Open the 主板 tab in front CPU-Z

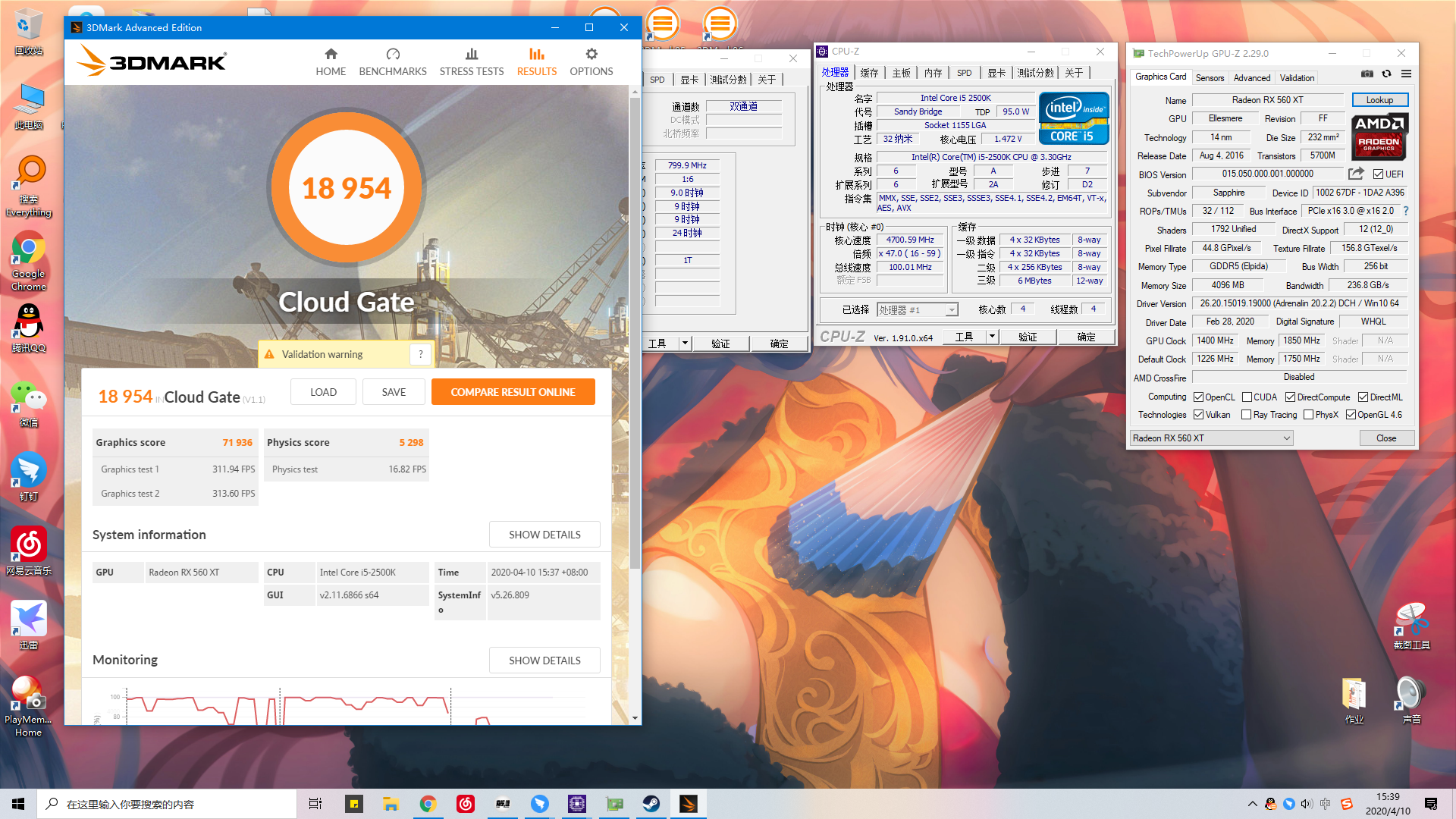(x=901, y=73)
